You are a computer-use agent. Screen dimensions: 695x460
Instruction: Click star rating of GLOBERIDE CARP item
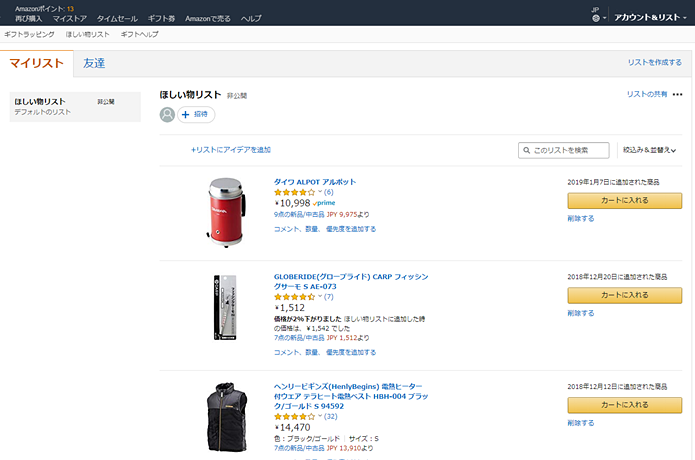[294, 297]
